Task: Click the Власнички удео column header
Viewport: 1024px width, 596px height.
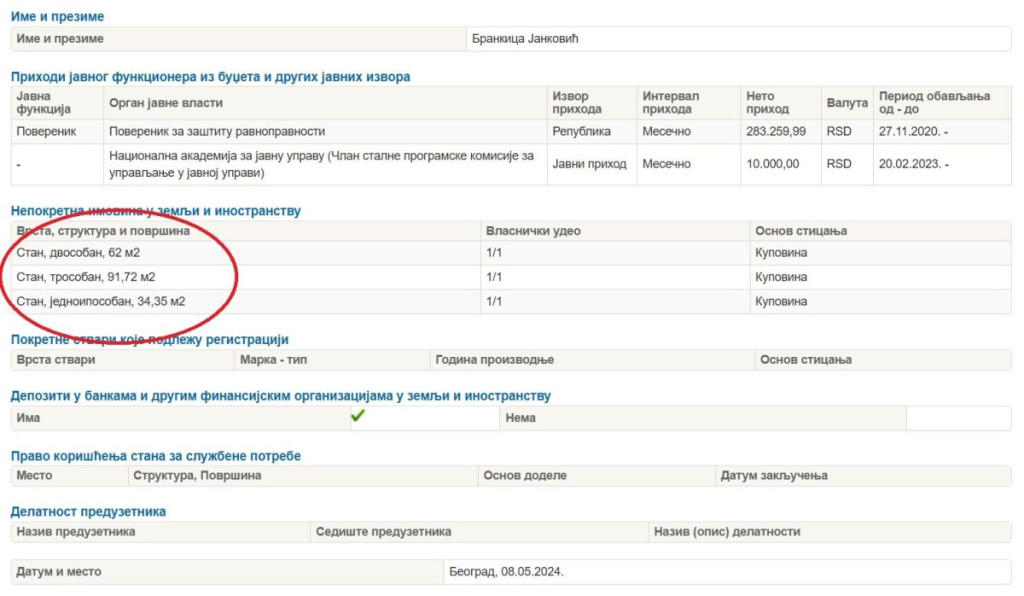Action: [x=533, y=231]
